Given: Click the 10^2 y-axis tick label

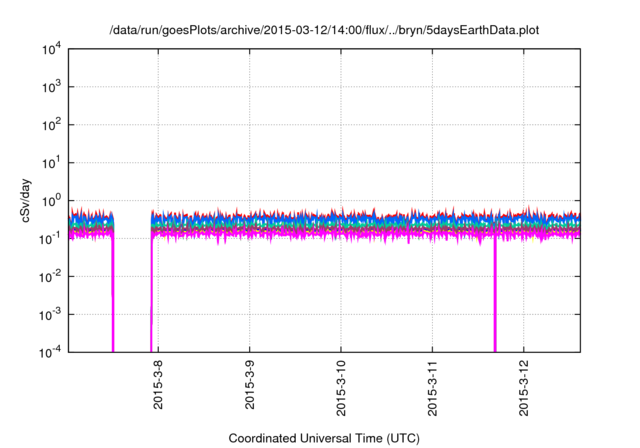Looking at the screenshot, I should 51,125.
